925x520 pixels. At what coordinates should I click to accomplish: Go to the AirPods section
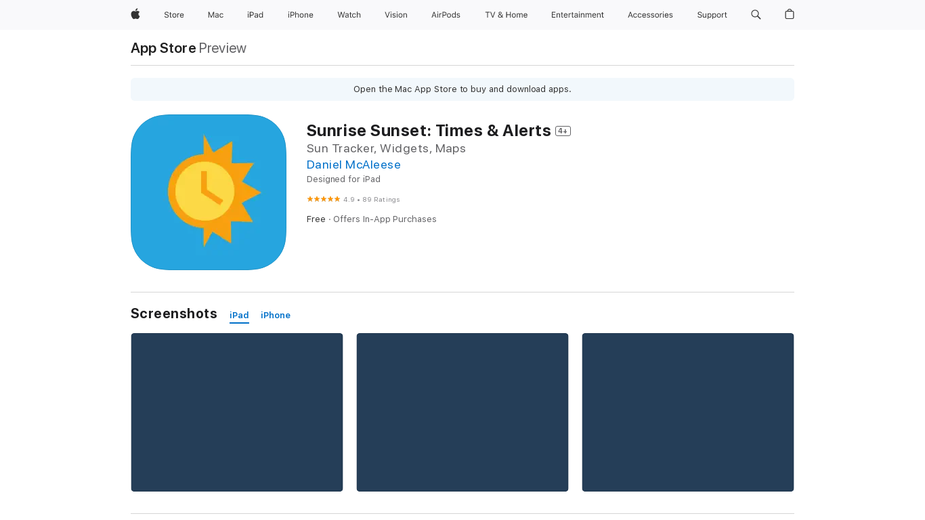tap(445, 15)
